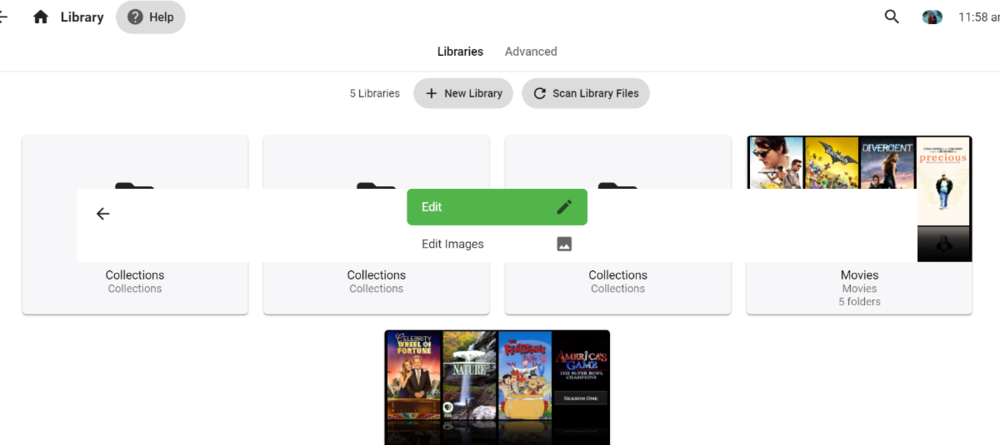Click the plus icon on New Library
This screenshot has width=1000, height=445.
(432, 93)
